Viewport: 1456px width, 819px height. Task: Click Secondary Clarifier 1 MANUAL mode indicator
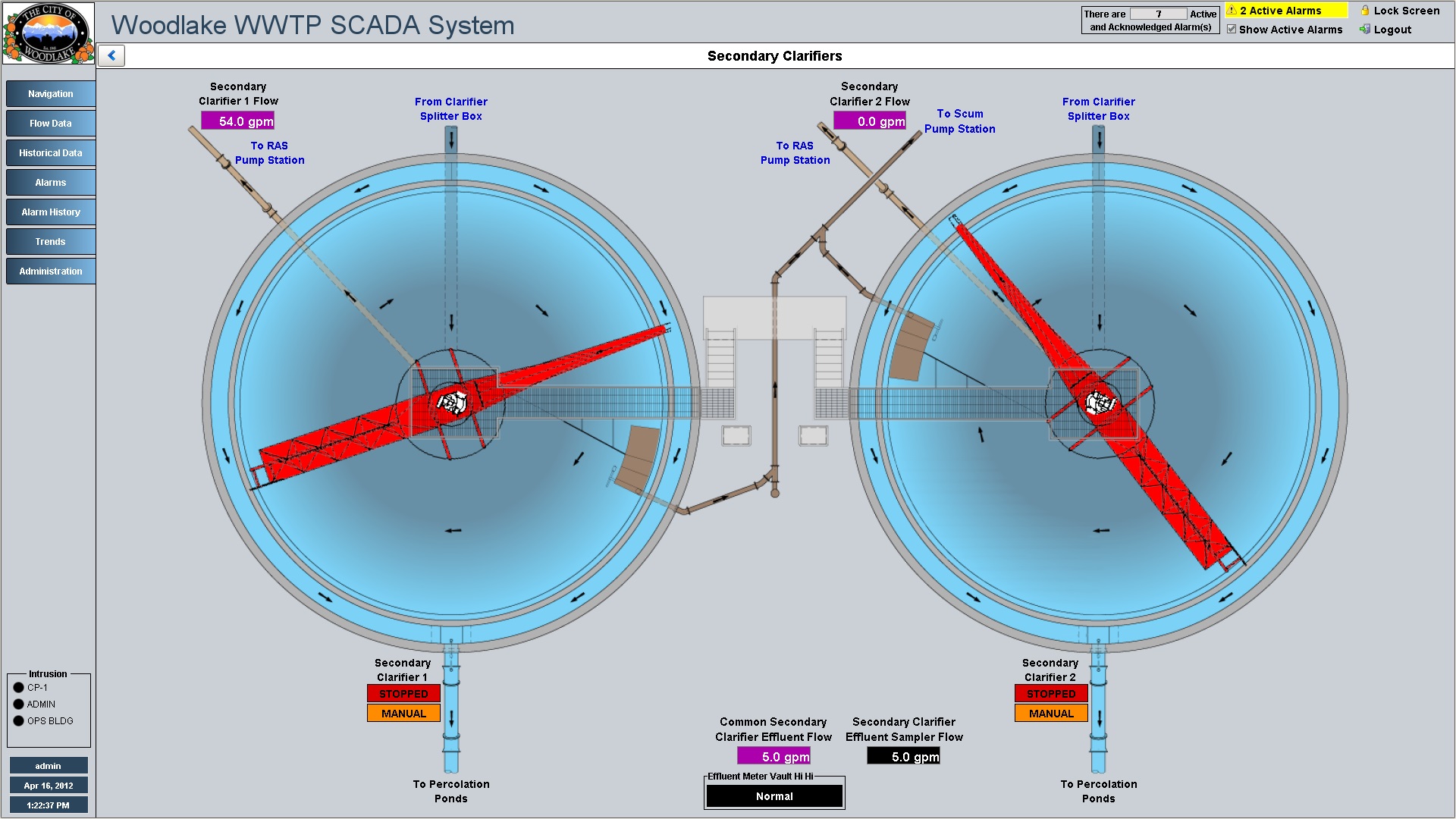[x=403, y=714]
